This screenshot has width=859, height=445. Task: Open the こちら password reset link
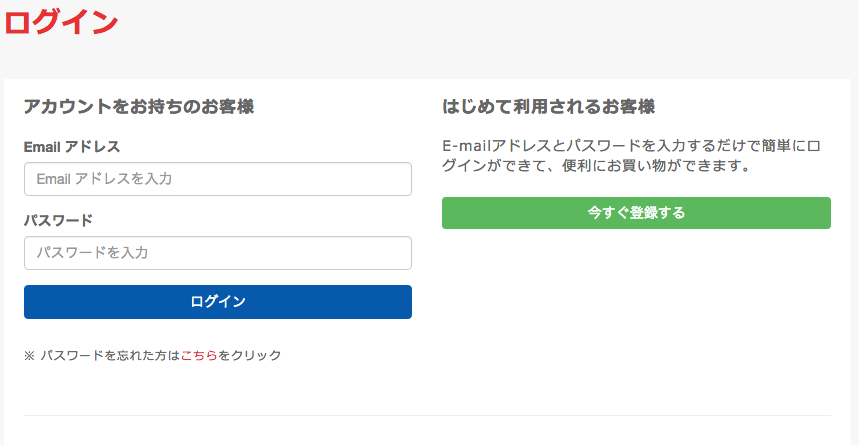click(199, 355)
